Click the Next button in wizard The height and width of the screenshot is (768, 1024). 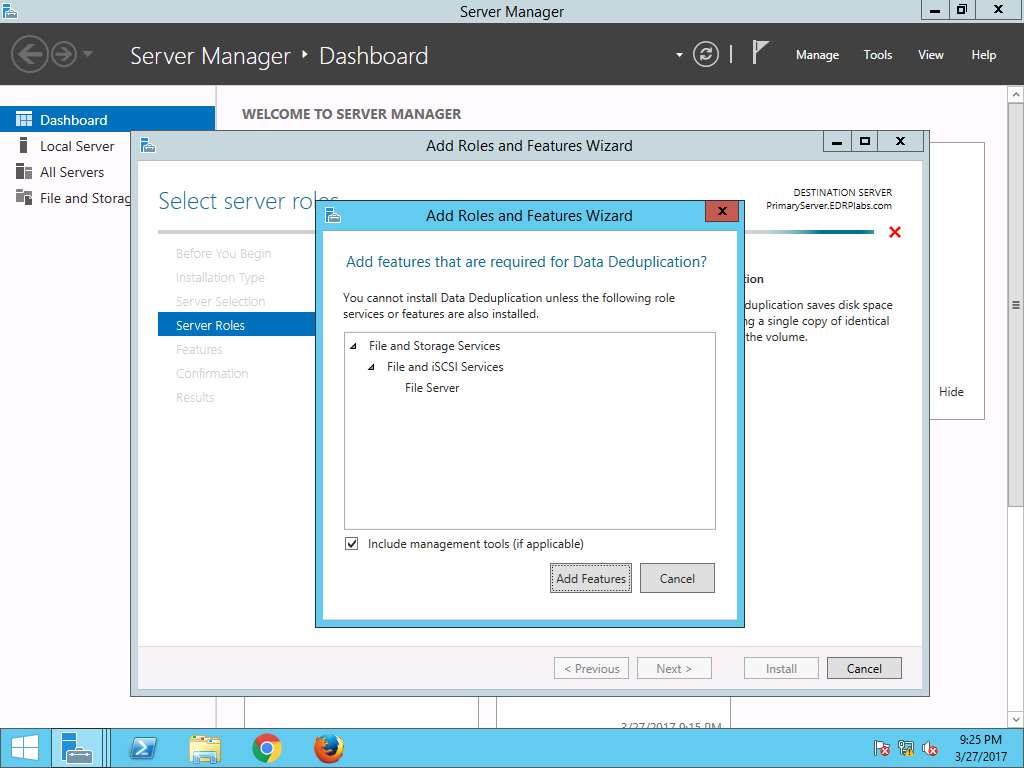[674, 669]
